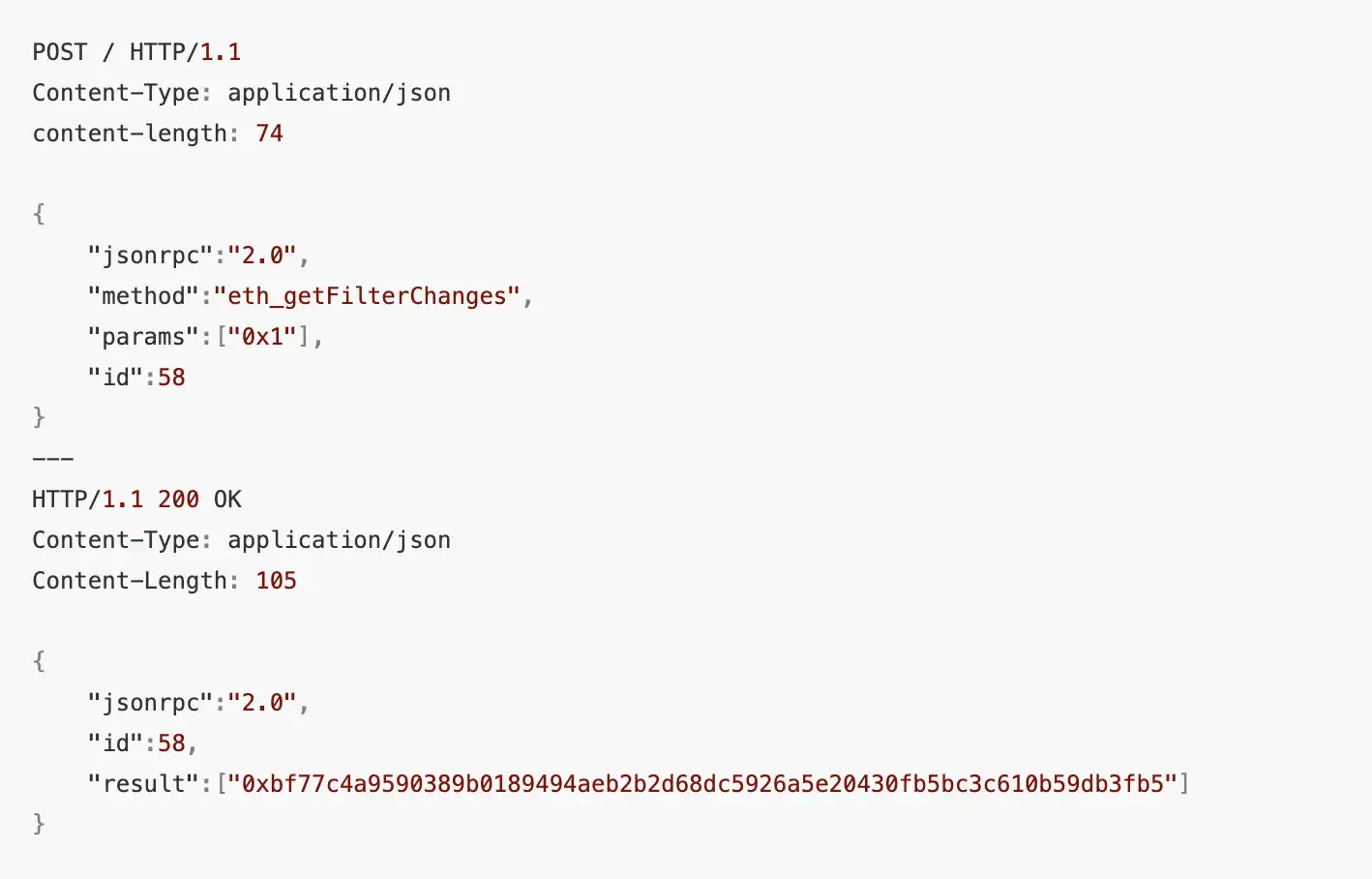Click the HTTP/1.1 200 OK status line

coord(136,500)
